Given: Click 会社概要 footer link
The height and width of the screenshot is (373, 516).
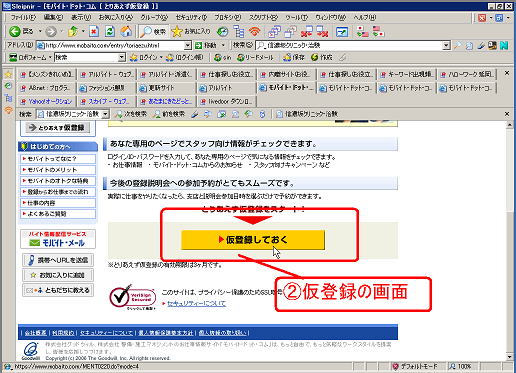Looking at the screenshot, I should [35, 333].
